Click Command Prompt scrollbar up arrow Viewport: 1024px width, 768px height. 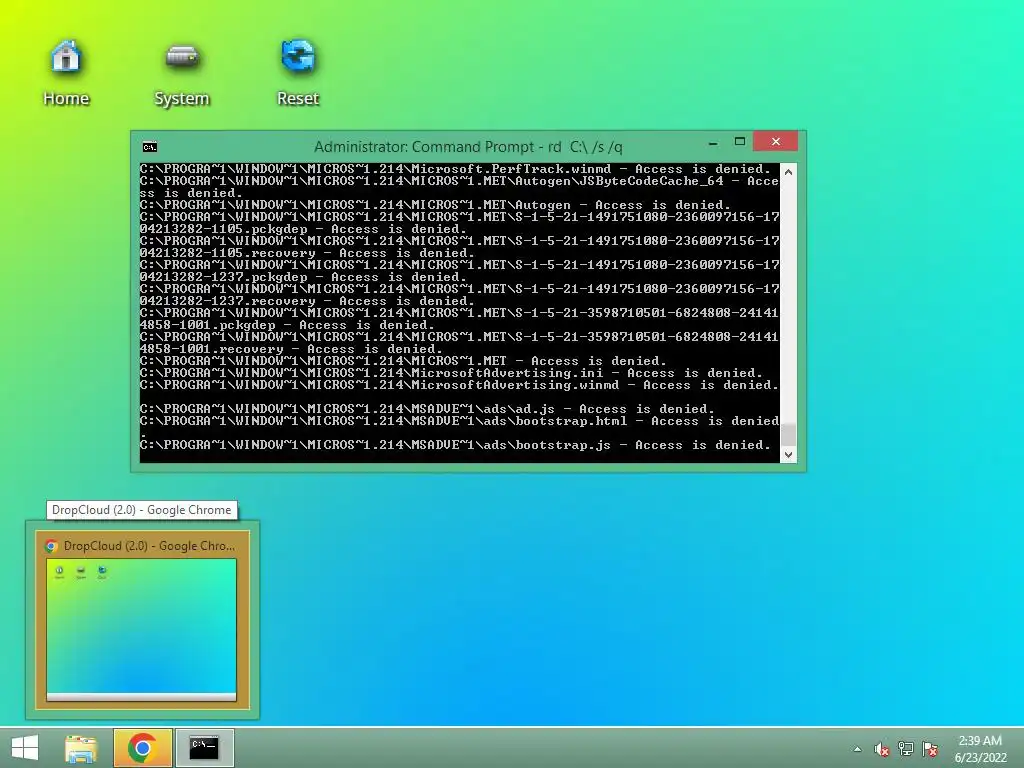pyautogui.click(x=788, y=172)
